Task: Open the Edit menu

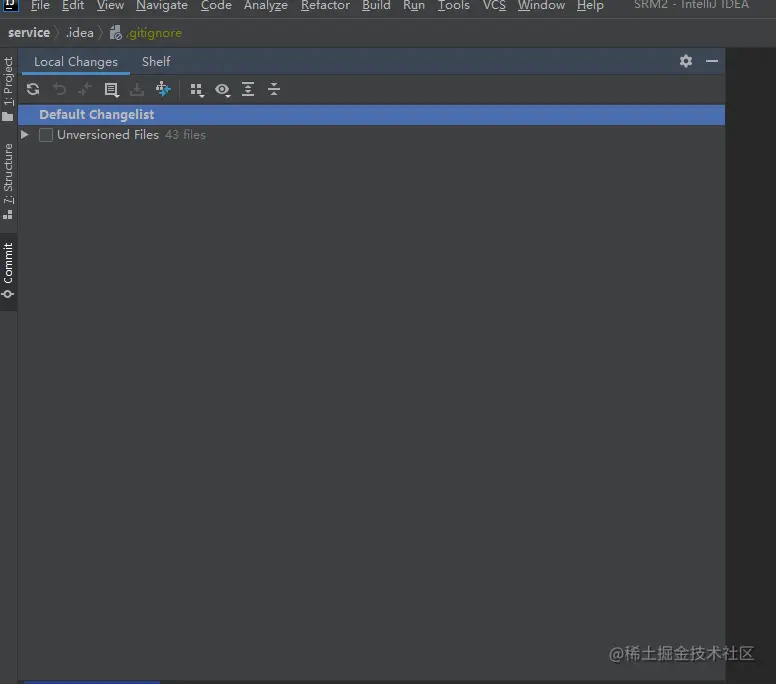Action: coord(73,5)
